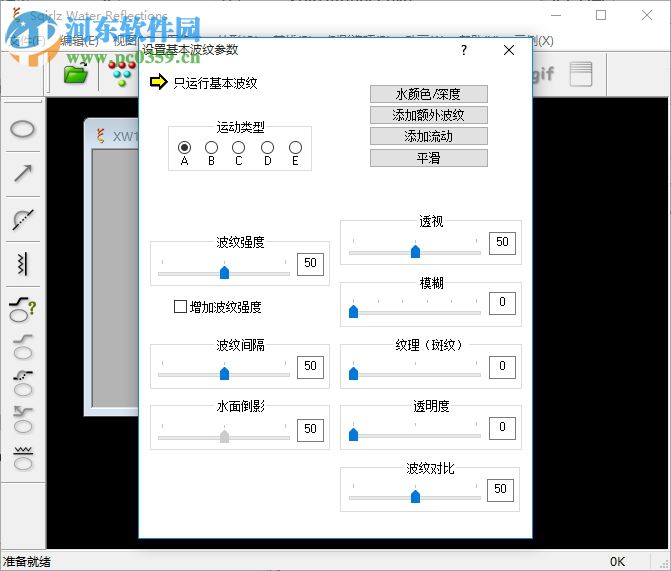
Task: Select motion type E radio button
Action: click(295, 148)
